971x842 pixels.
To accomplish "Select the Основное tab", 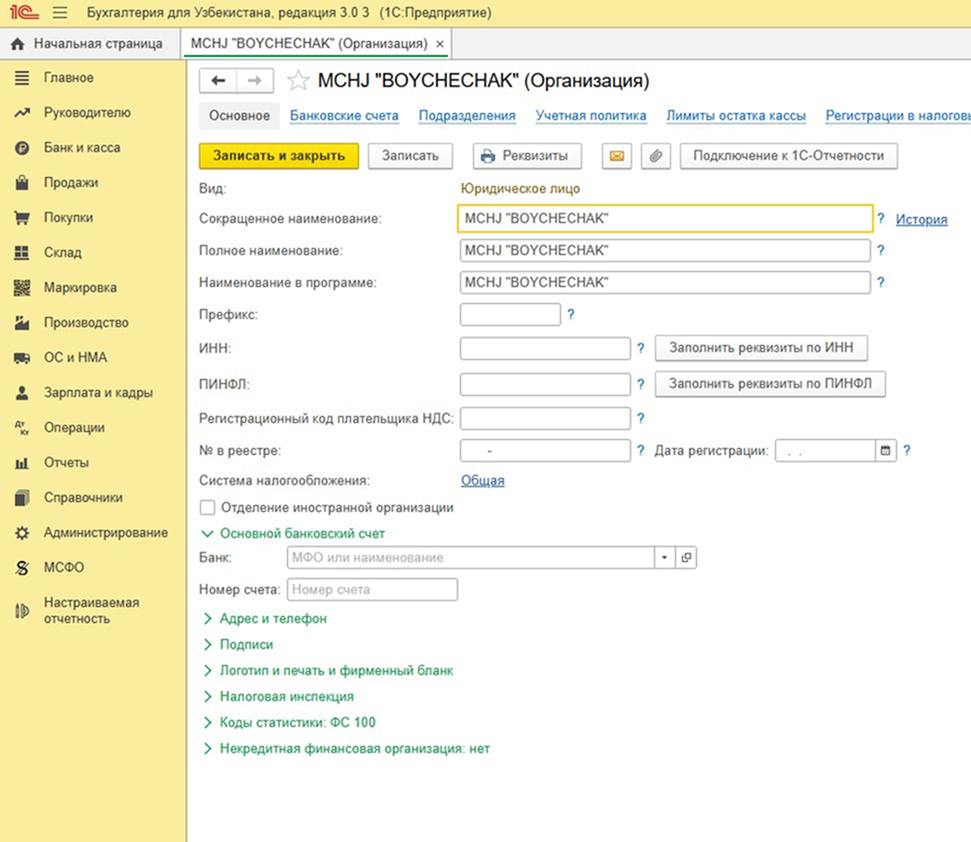I will pos(239,116).
